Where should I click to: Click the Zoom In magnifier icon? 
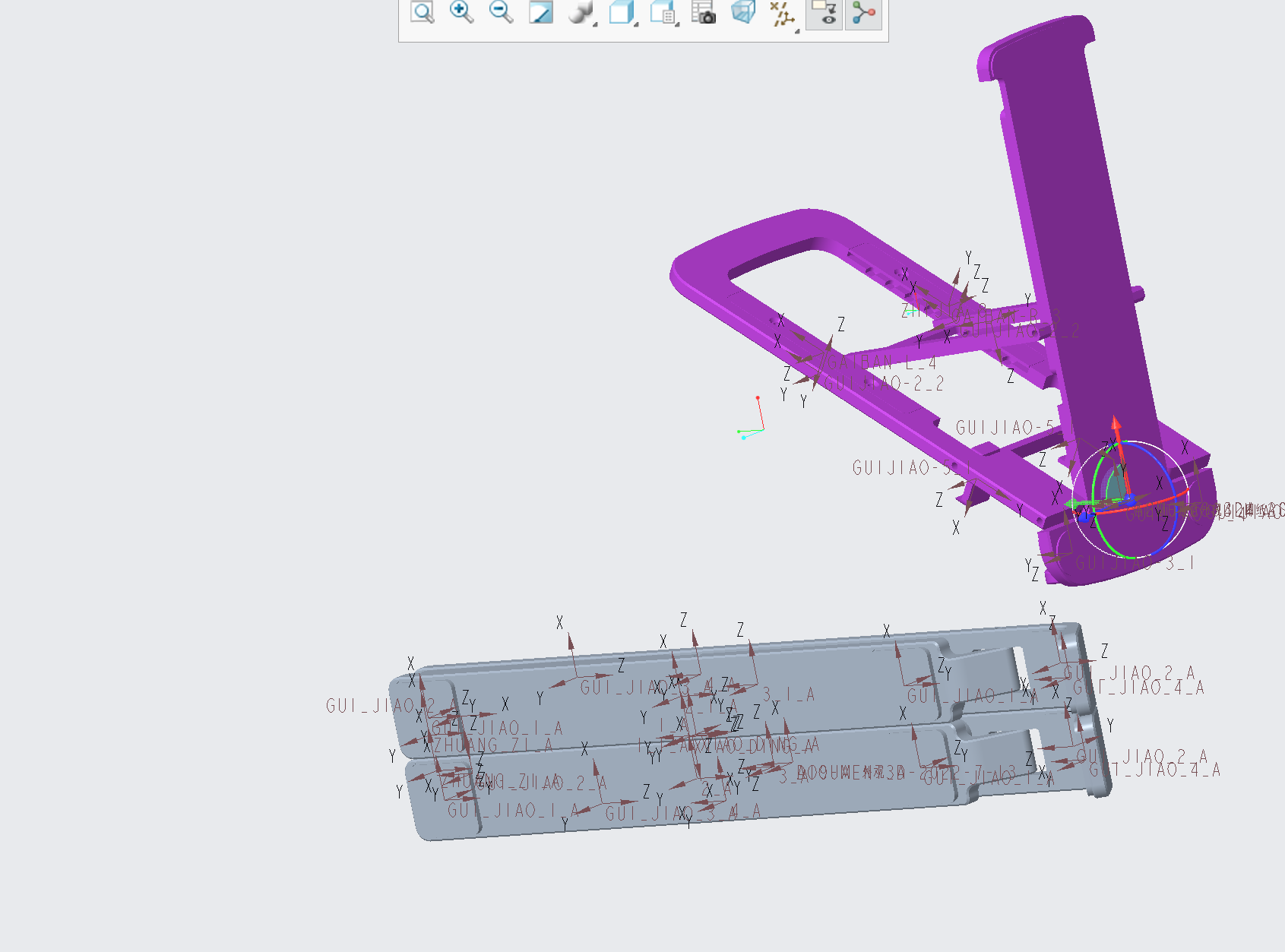[461, 12]
